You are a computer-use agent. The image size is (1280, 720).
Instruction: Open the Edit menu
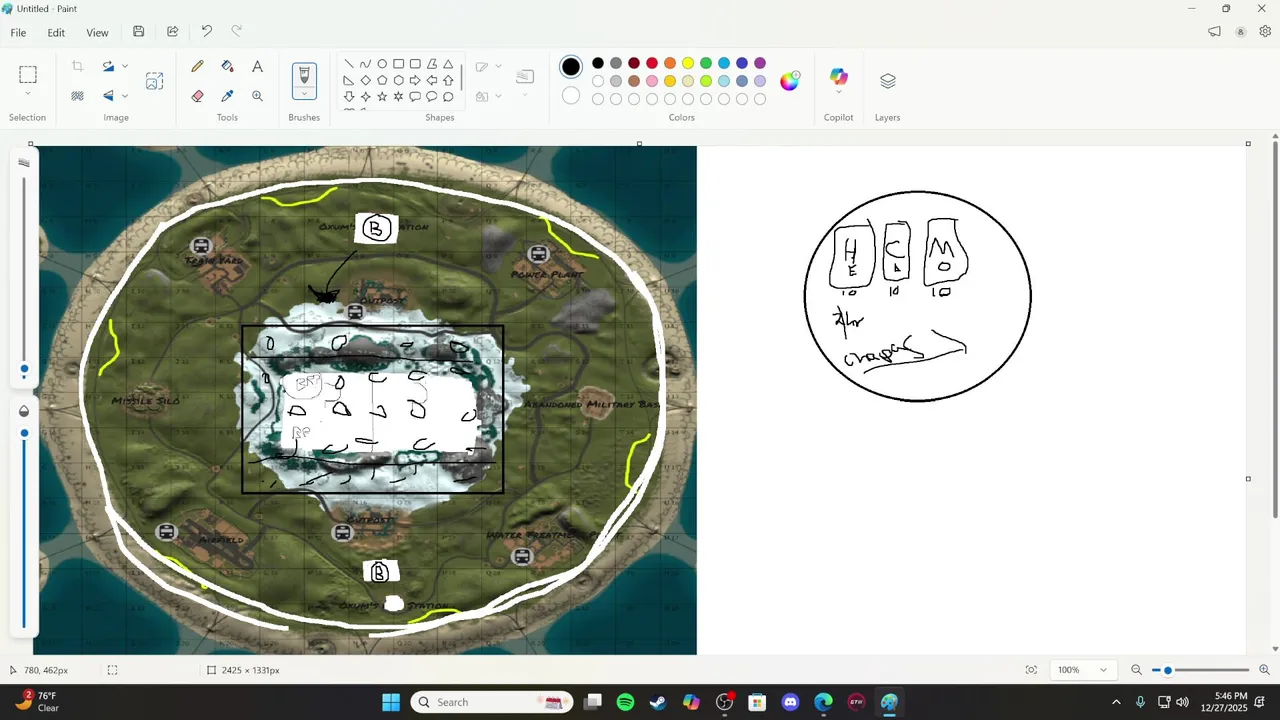(x=56, y=32)
